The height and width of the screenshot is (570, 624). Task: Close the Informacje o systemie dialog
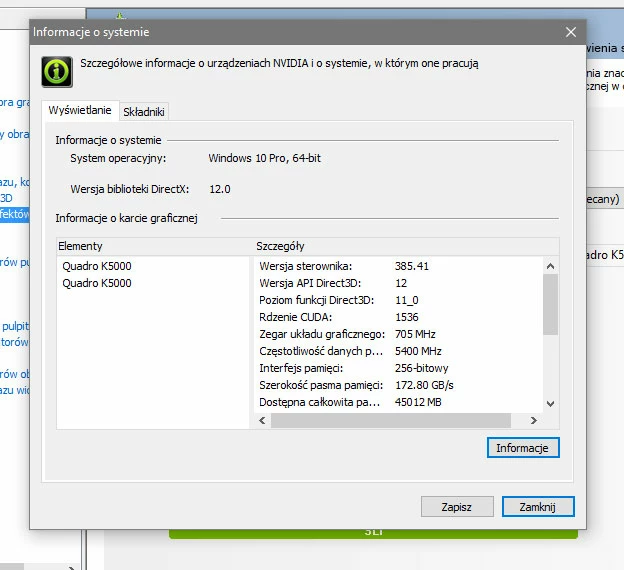click(x=571, y=32)
